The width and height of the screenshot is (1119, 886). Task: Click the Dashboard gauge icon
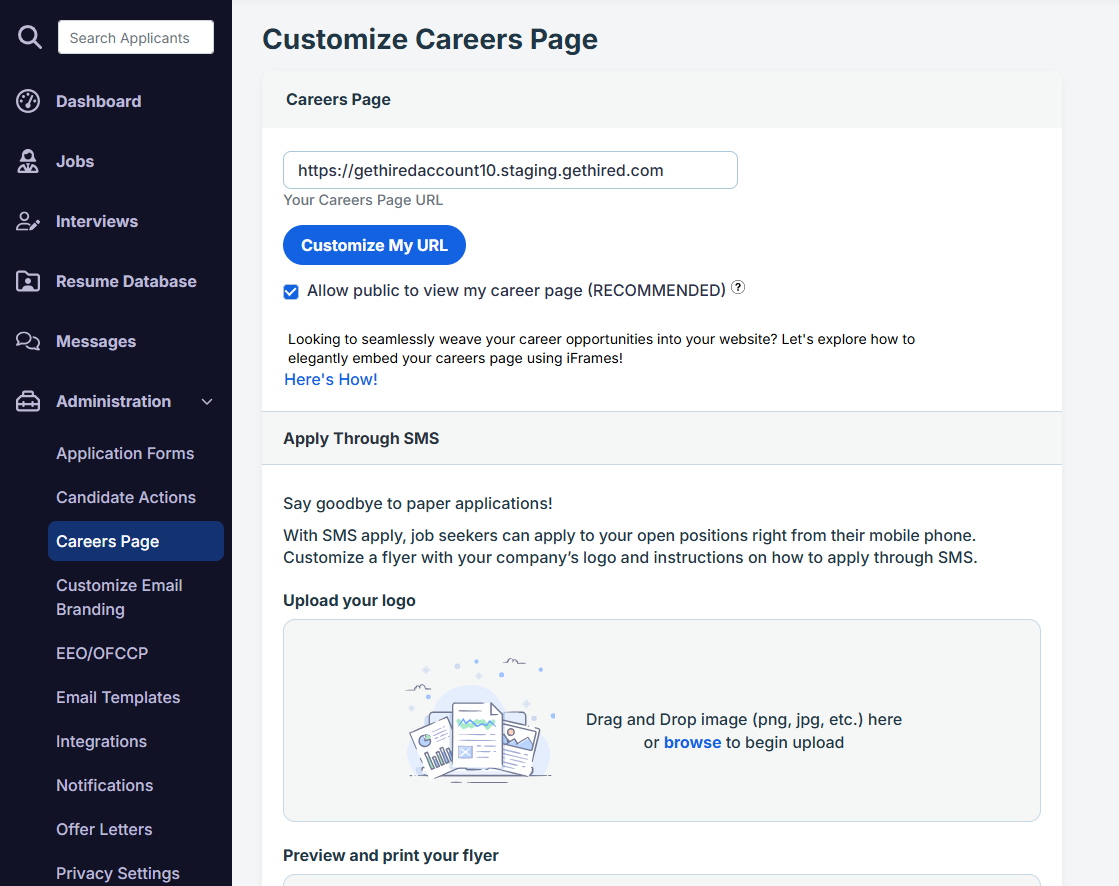(28, 101)
